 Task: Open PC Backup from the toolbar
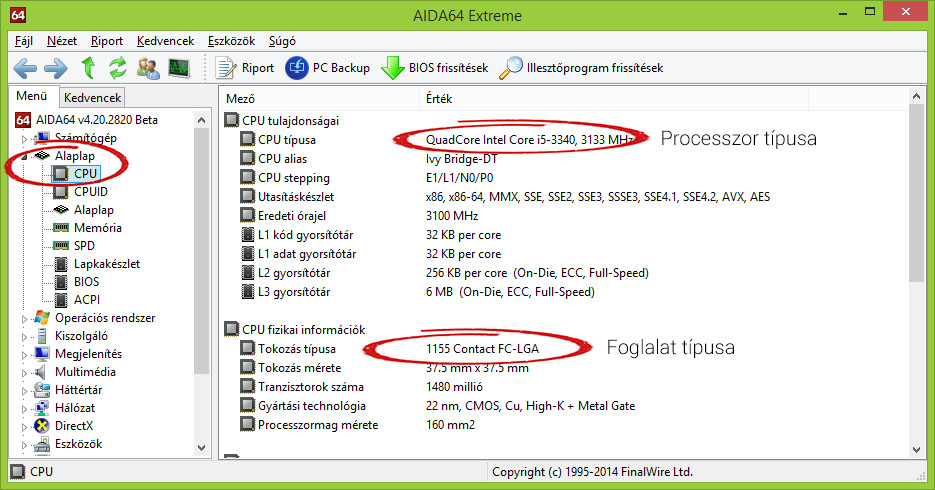[327, 68]
